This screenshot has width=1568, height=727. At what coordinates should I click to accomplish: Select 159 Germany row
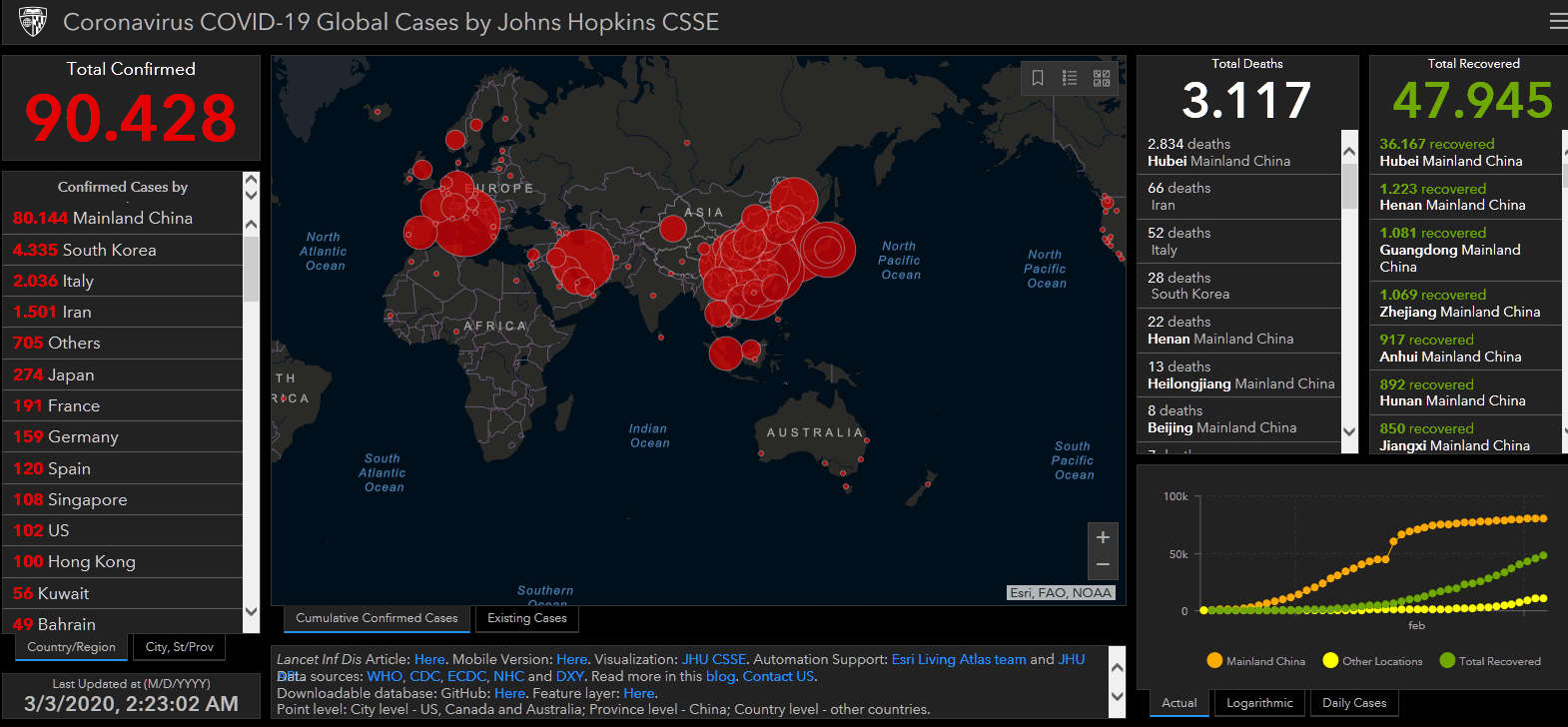pyautogui.click(x=123, y=436)
